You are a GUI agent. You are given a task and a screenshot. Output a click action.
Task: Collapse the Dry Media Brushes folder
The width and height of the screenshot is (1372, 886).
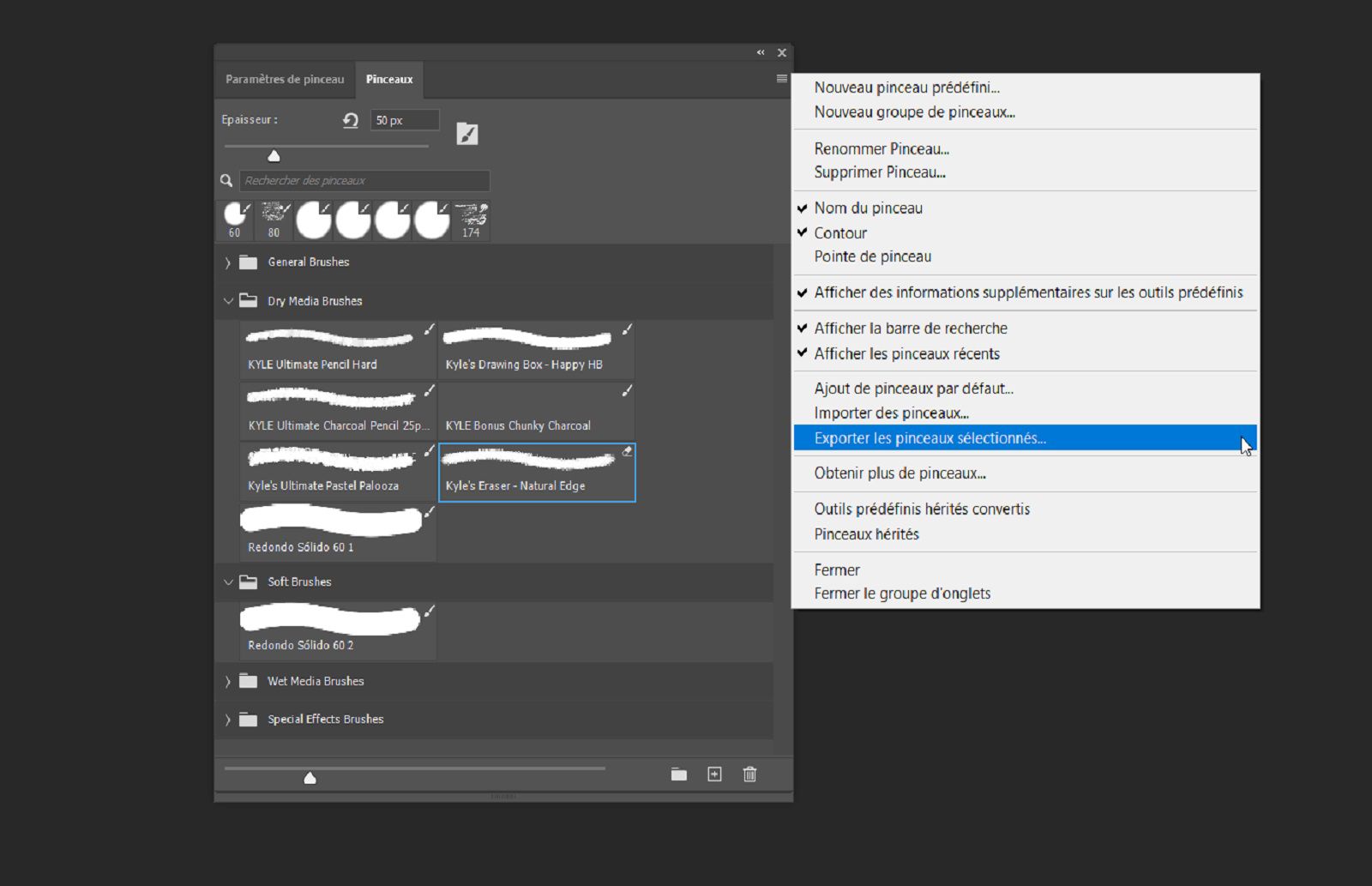pos(228,301)
